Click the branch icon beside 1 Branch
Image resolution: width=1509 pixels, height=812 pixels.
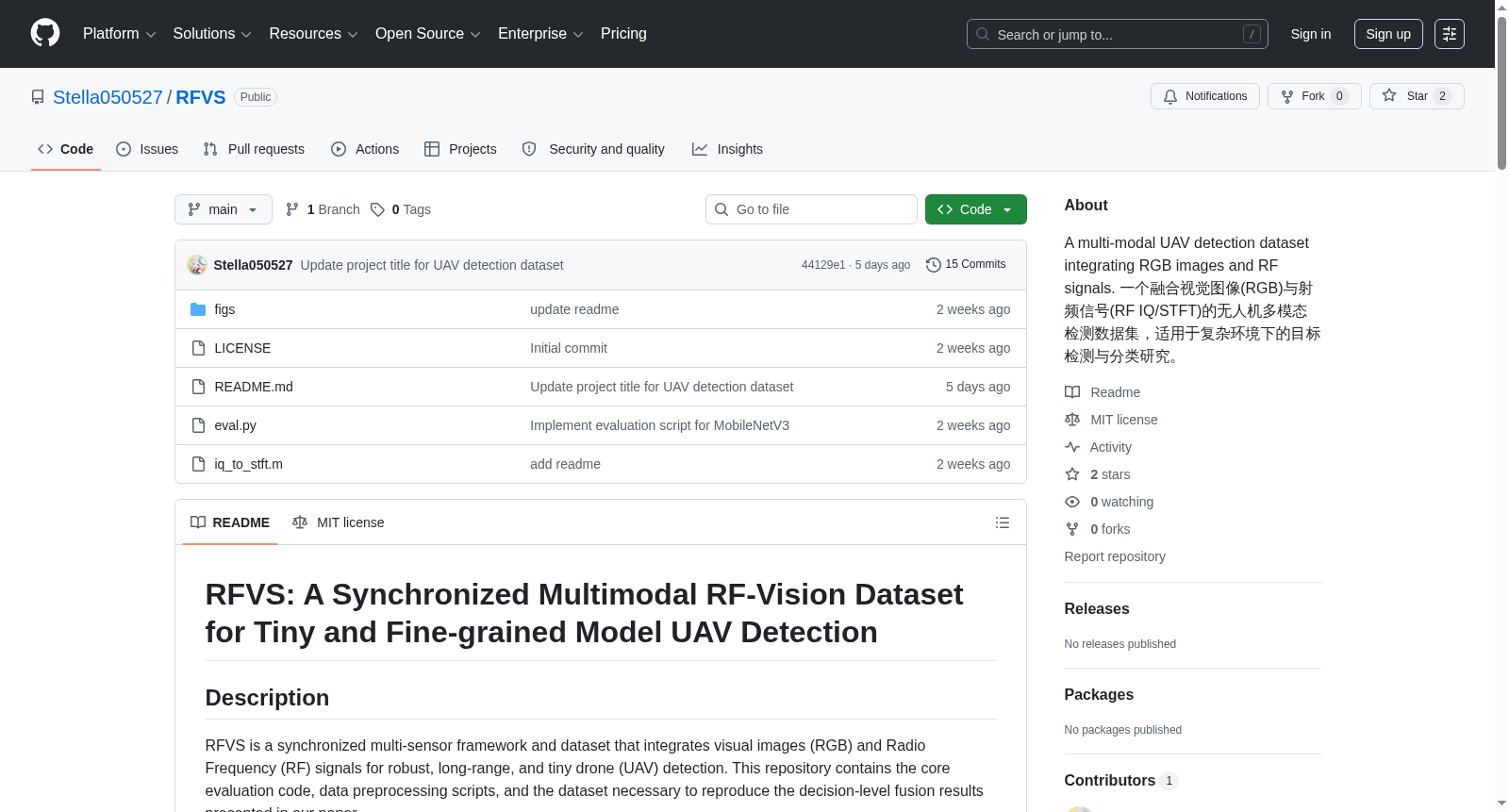[292, 209]
